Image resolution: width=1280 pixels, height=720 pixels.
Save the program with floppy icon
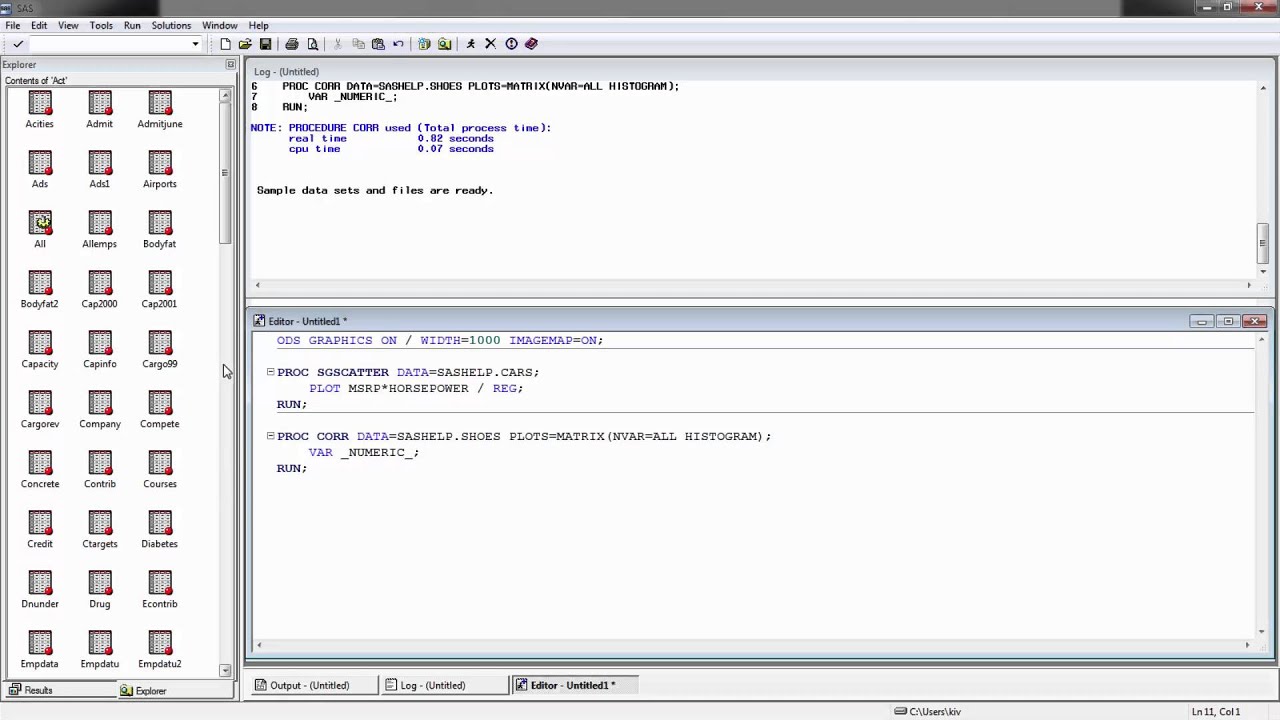[x=265, y=44]
